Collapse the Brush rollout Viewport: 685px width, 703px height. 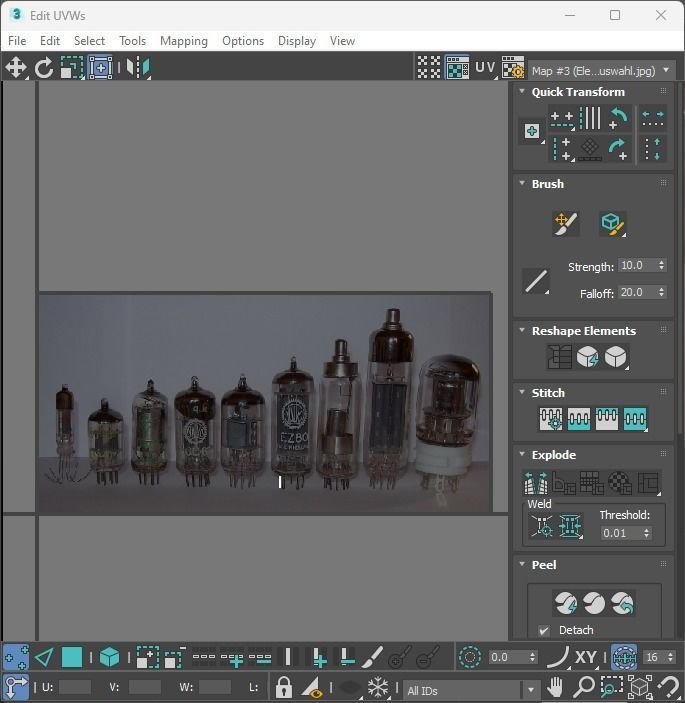tap(522, 183)
